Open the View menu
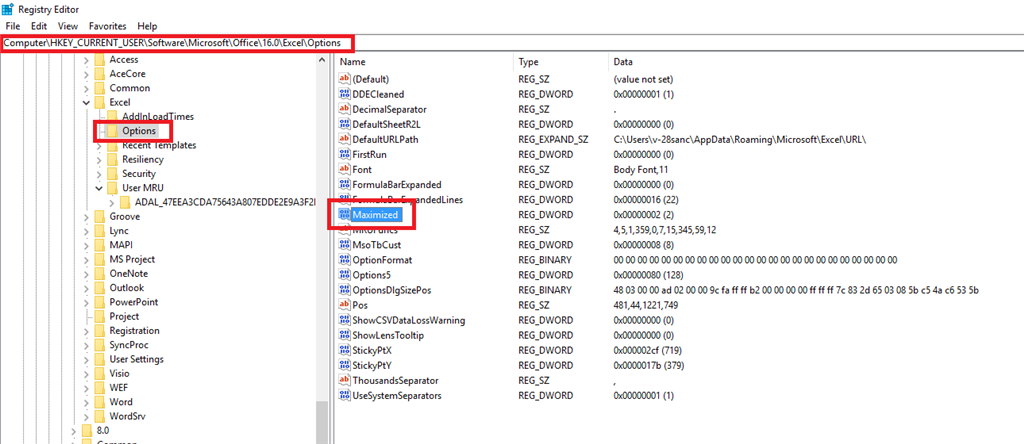Screen dimensions: 1024x444 click(x=68, y=26)
